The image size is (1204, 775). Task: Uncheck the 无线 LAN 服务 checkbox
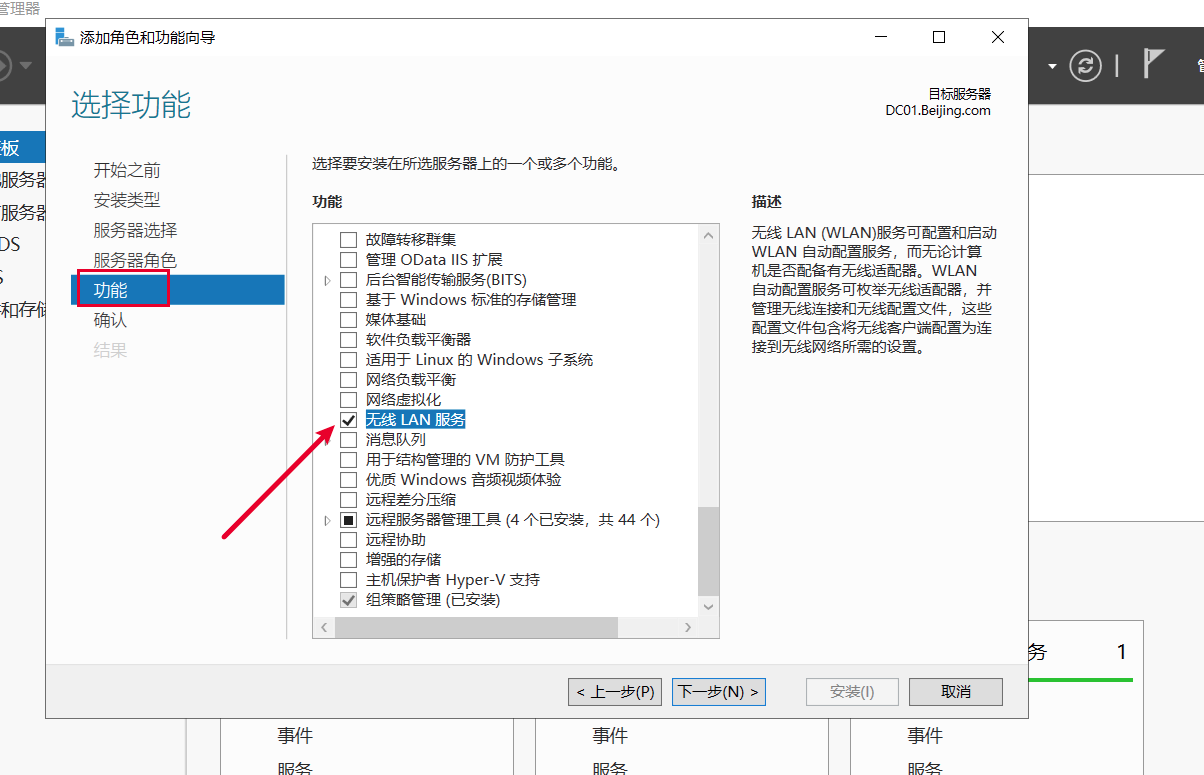coord(348,420)
